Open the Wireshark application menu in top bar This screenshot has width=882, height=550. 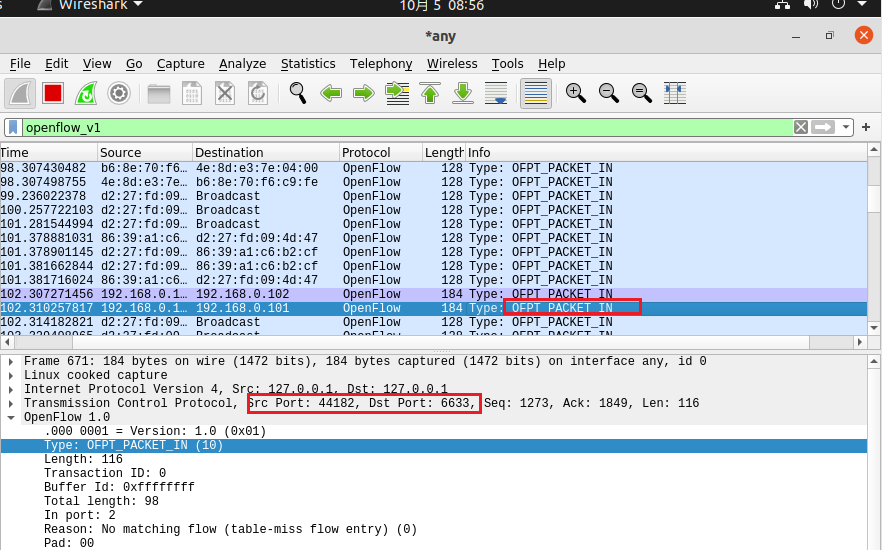coord(92,6)
